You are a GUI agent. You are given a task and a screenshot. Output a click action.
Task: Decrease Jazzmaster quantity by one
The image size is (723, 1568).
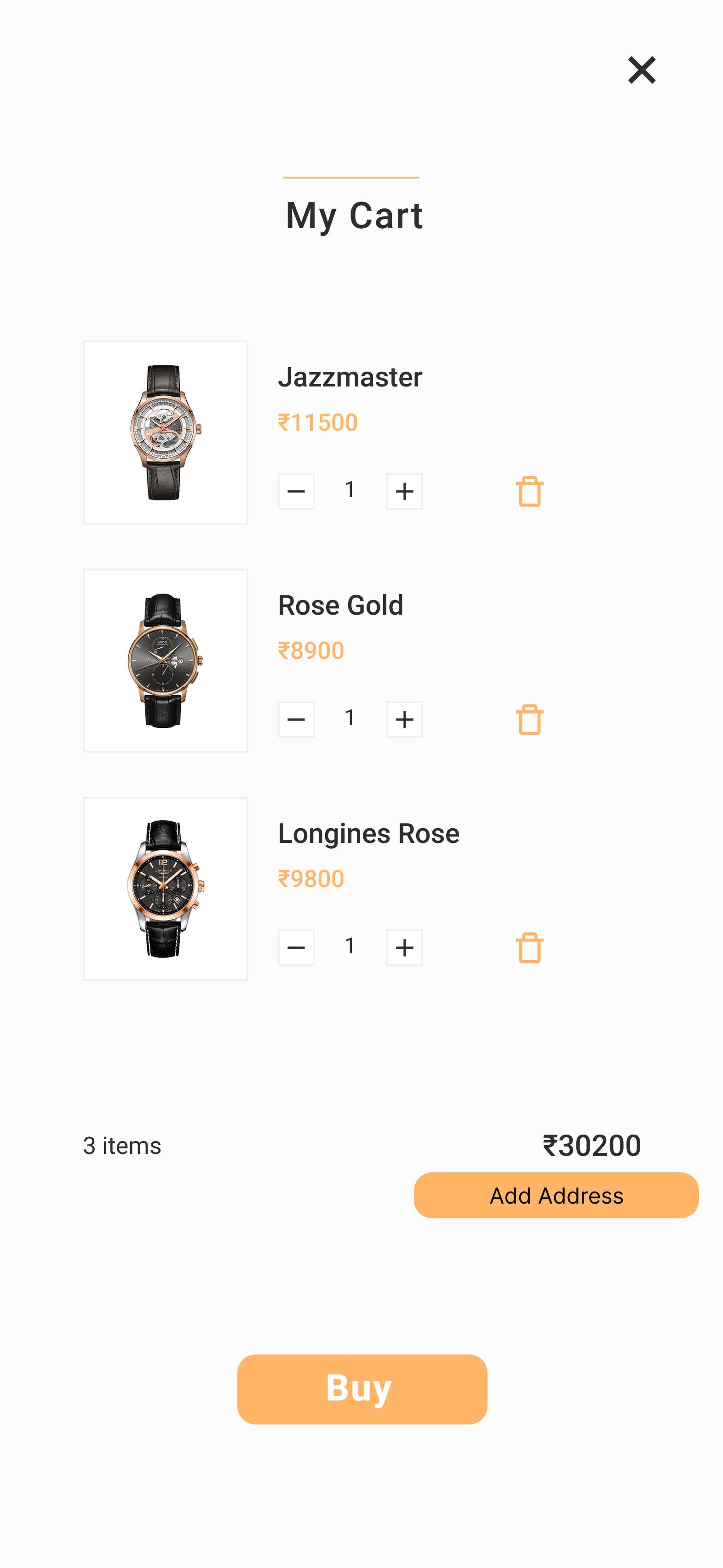296,491
